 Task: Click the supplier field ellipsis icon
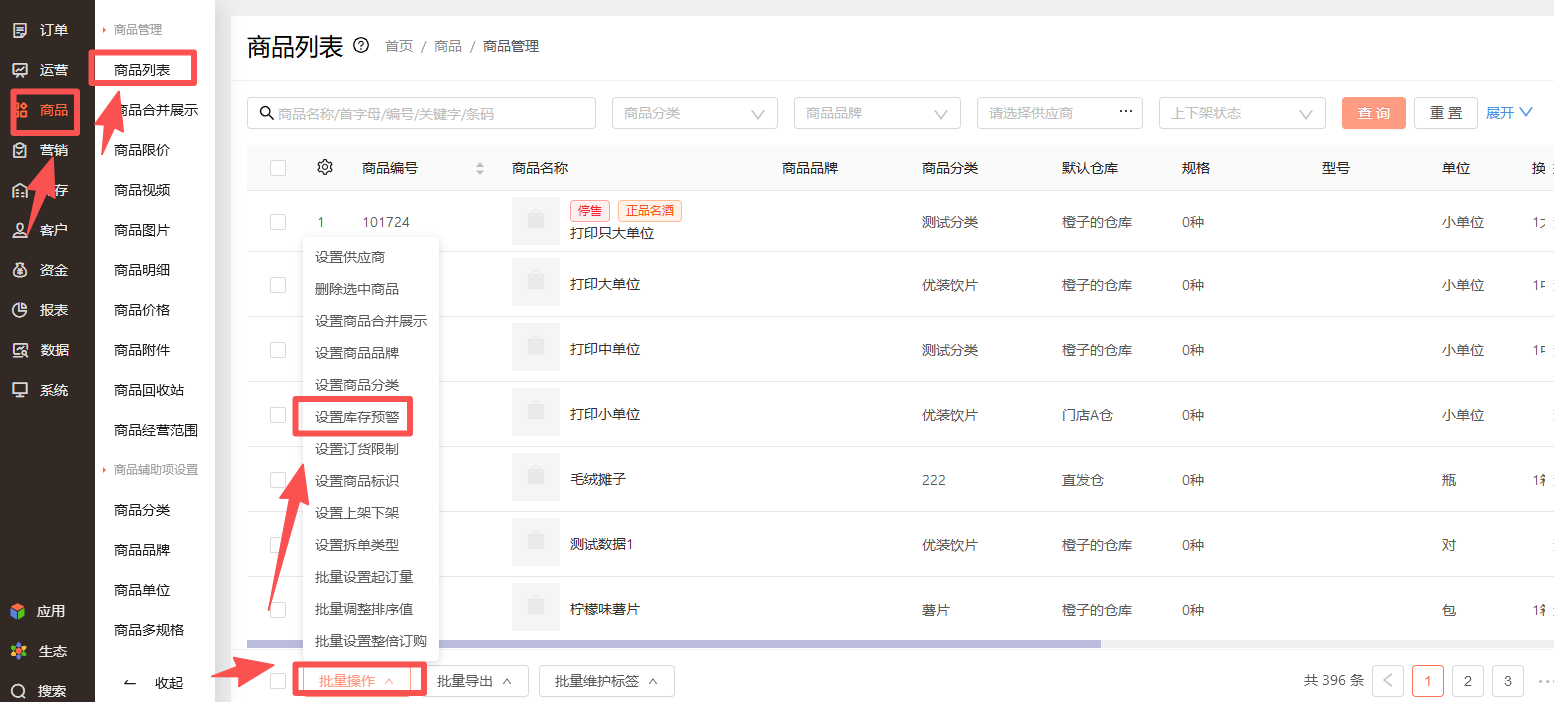[1125, 112]
